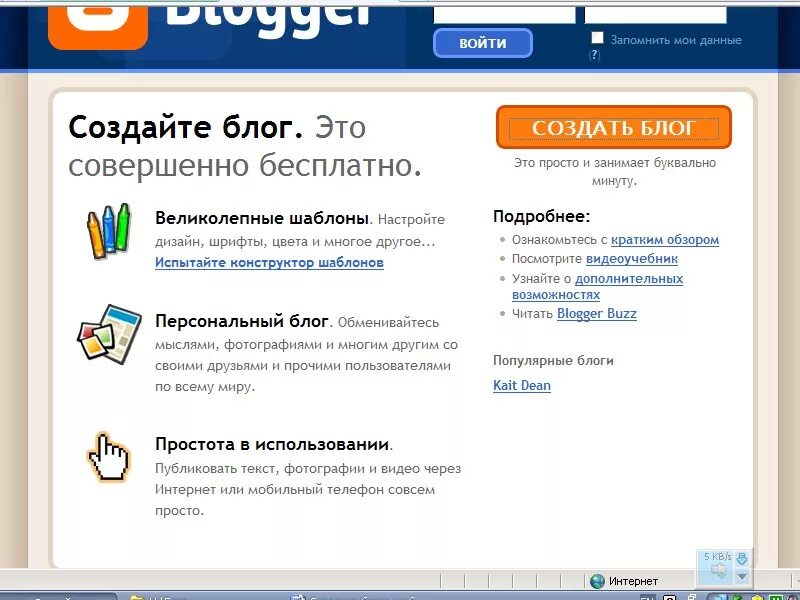The height and width of the screenshot is (600, 800).
Task: Click the Великолепные шаблоны heading
Action: click(262, 218)
